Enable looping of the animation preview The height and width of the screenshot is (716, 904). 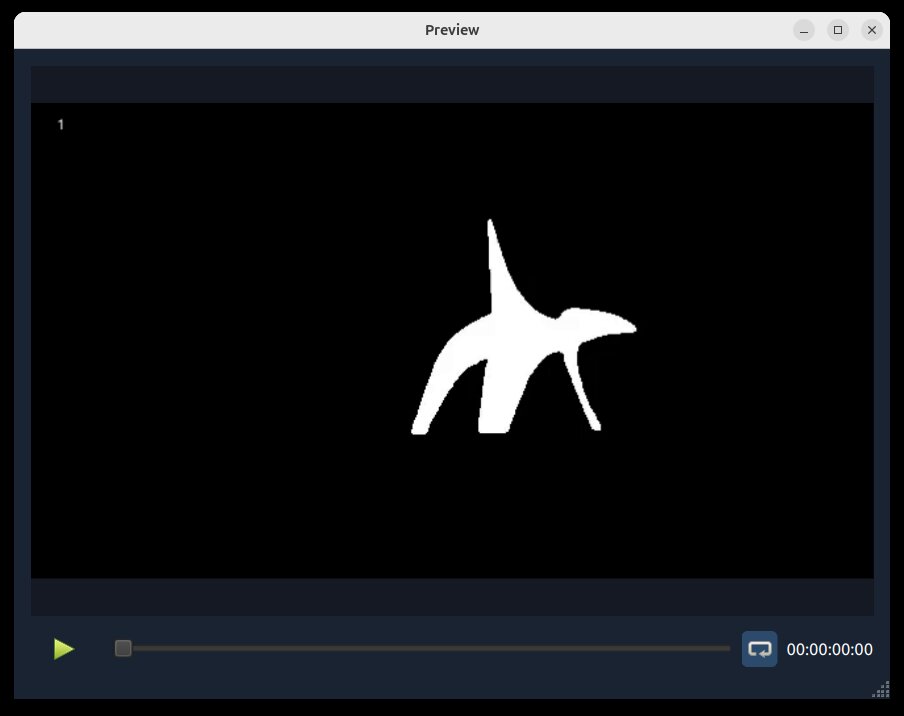click(x=759, y=648)
